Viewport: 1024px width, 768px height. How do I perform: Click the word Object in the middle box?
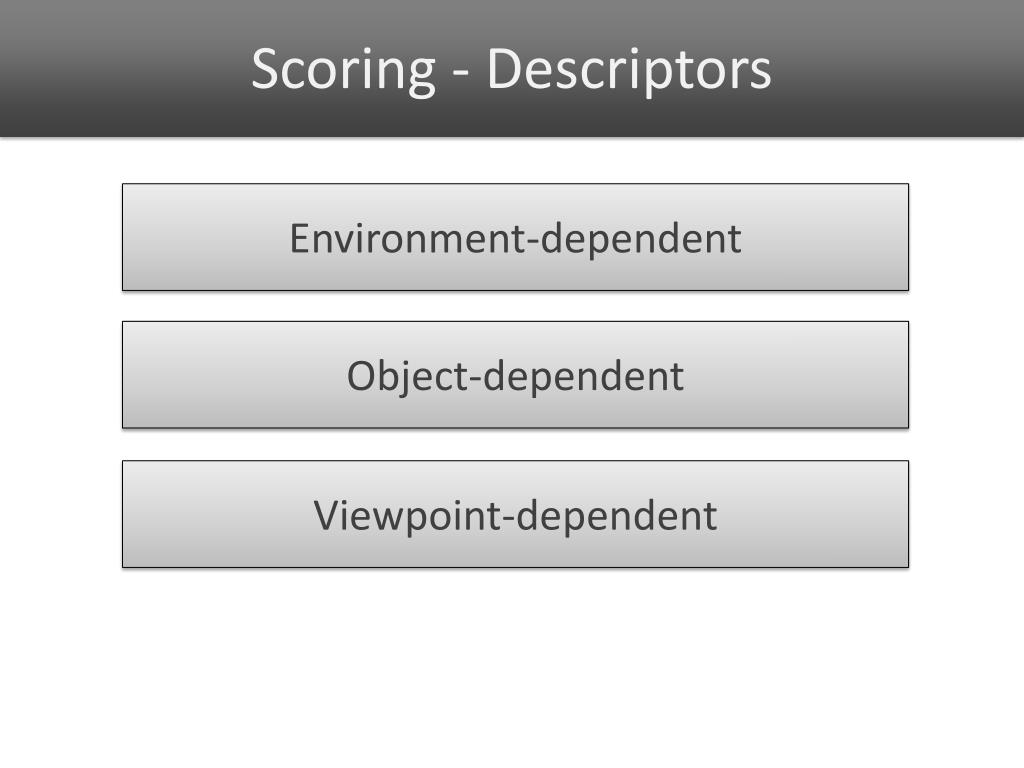tap(407, 377)
